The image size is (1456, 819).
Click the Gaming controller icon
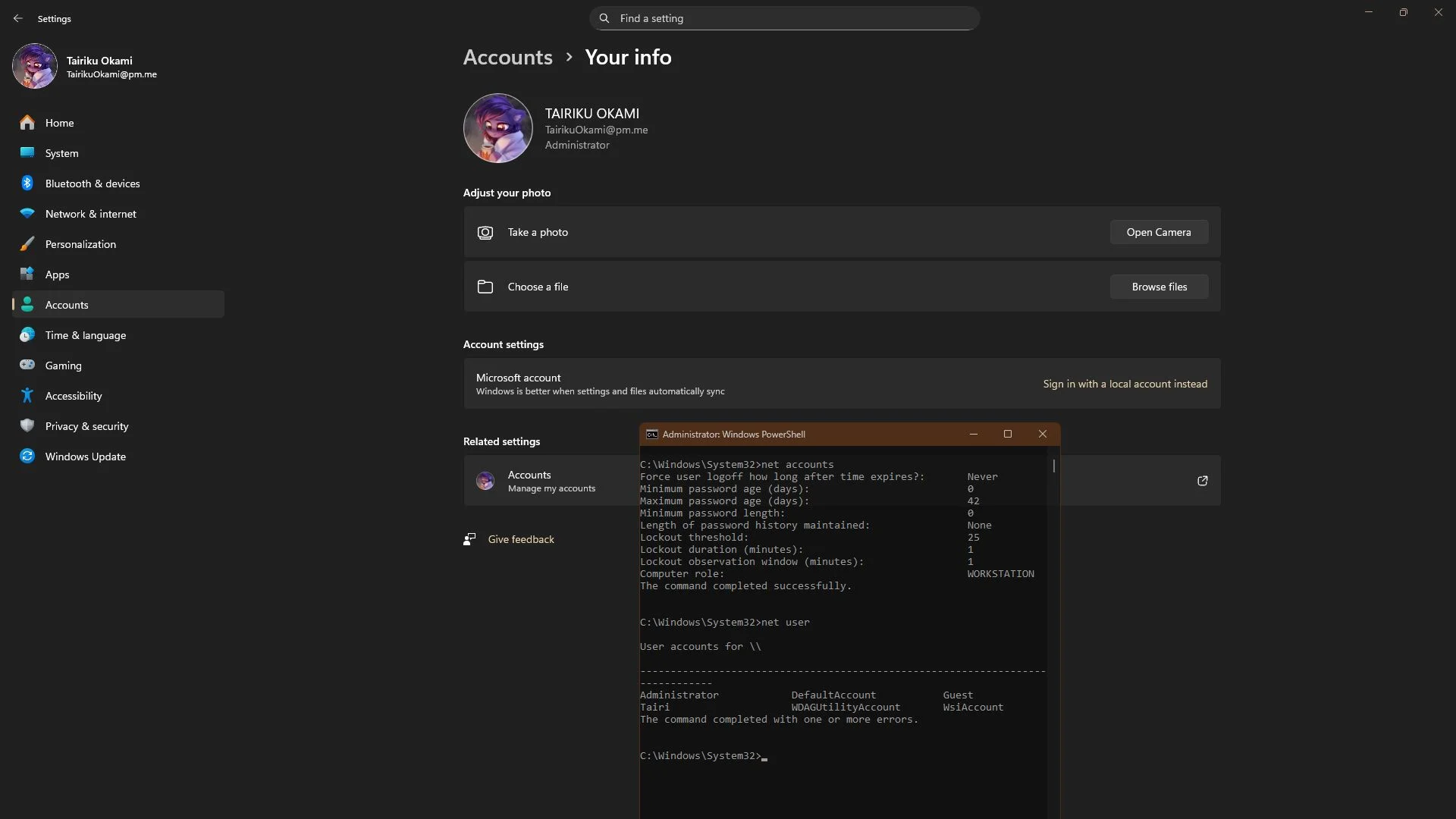click(x=27, y=366)
